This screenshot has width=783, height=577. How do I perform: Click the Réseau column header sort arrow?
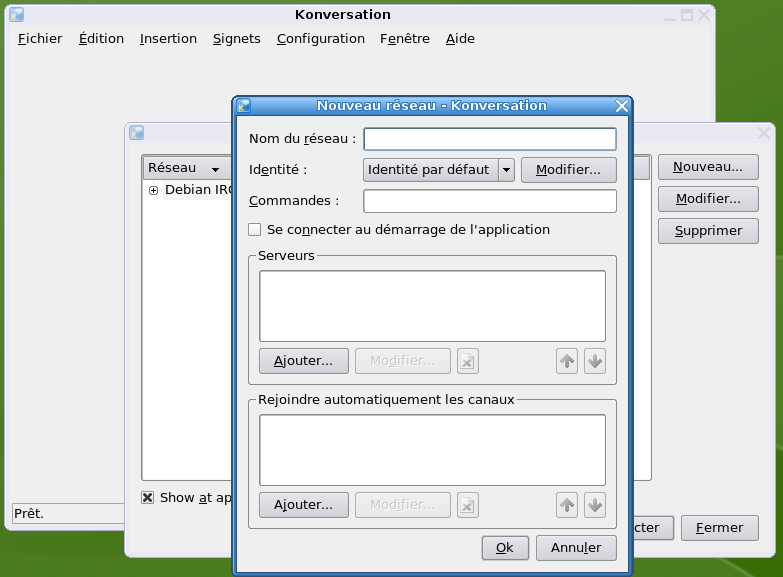(215, 169)
